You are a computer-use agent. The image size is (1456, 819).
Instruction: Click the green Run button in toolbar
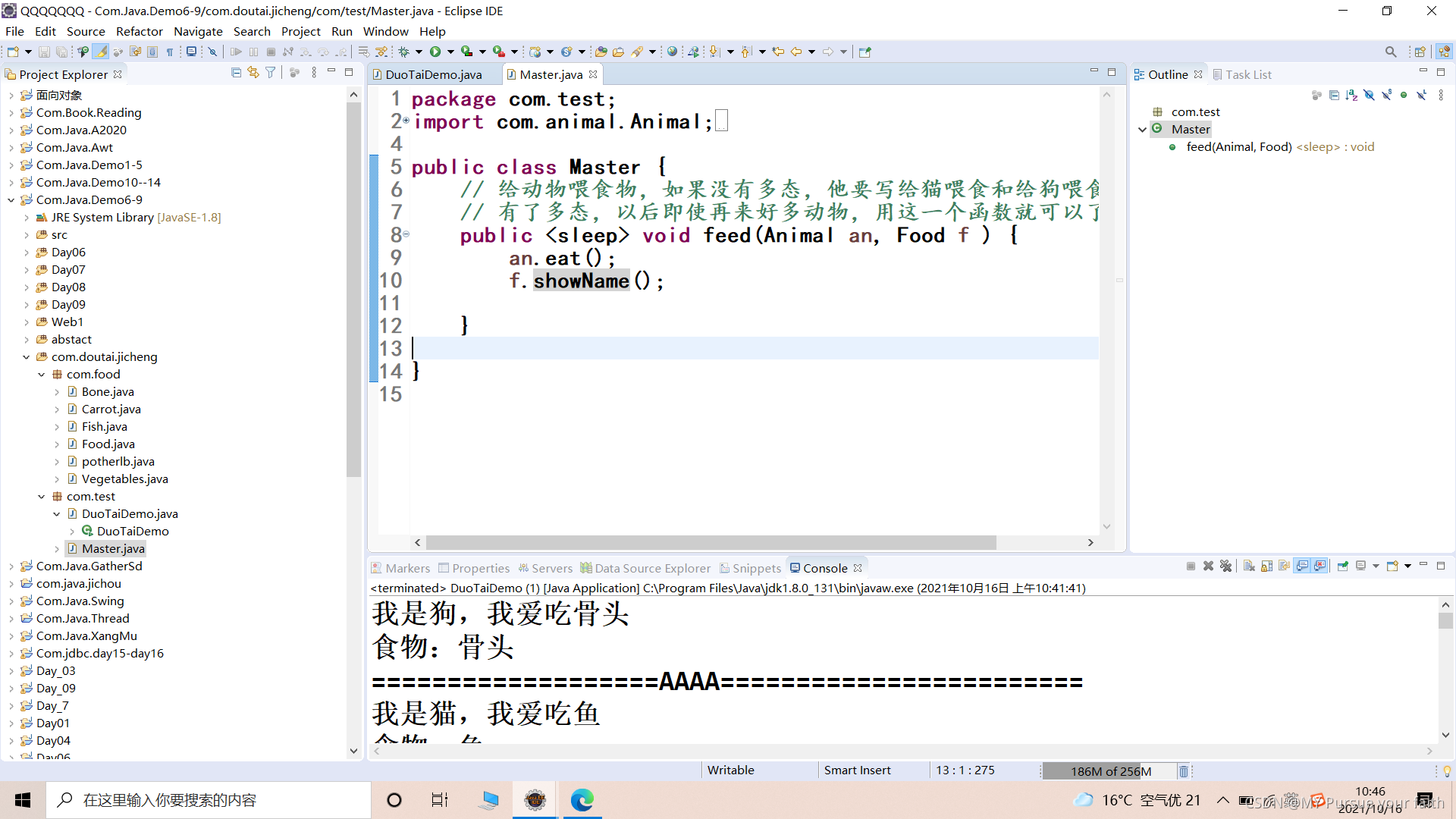pos(435,52)
